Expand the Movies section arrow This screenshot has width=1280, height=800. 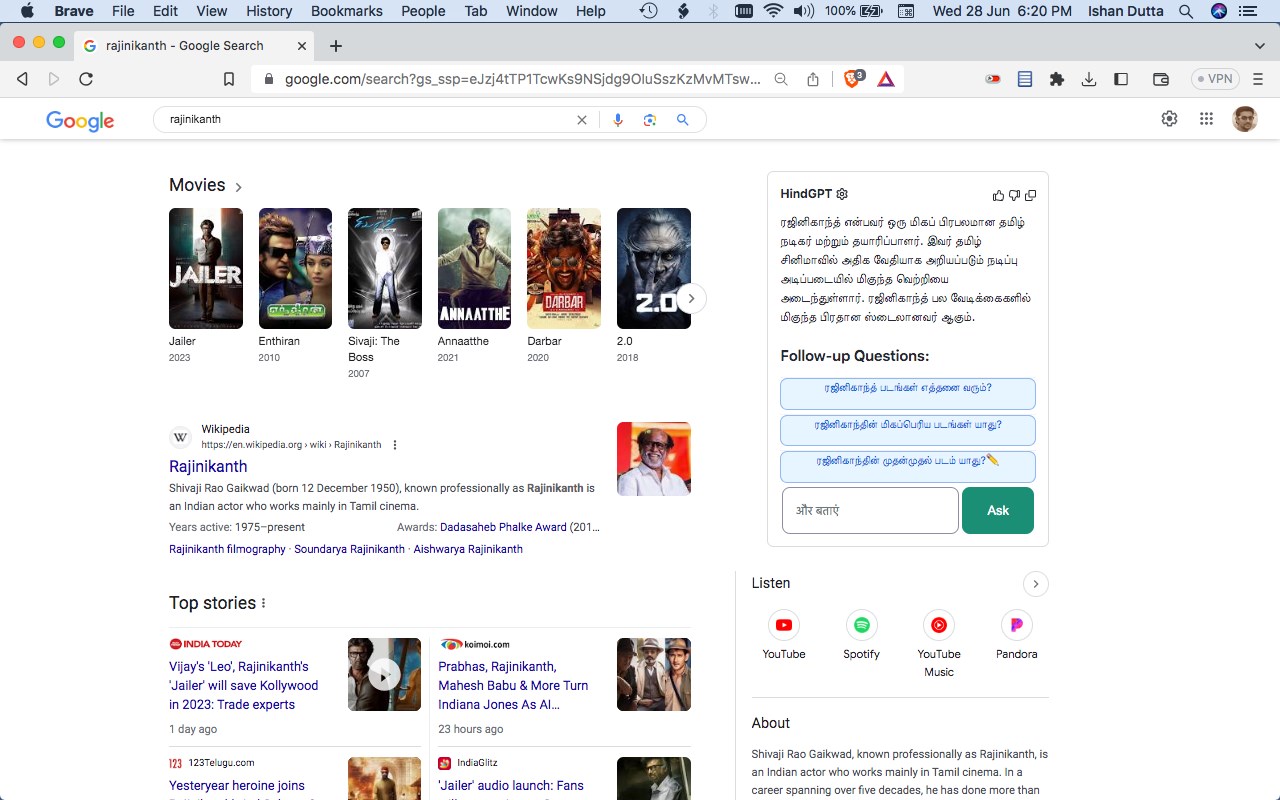click(x=238, y=187)
